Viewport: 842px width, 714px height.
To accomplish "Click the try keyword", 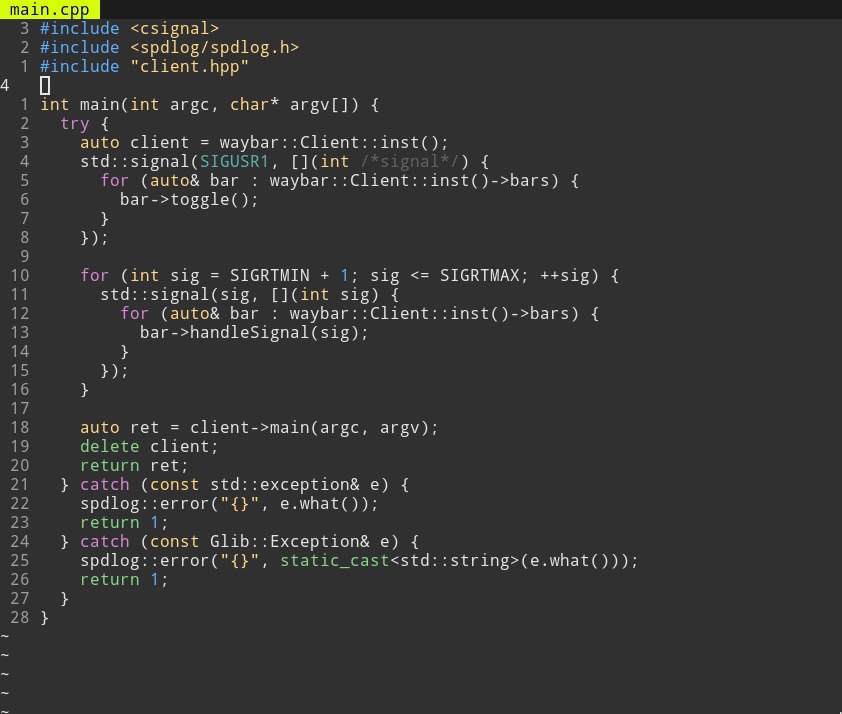I will [75, 123].
